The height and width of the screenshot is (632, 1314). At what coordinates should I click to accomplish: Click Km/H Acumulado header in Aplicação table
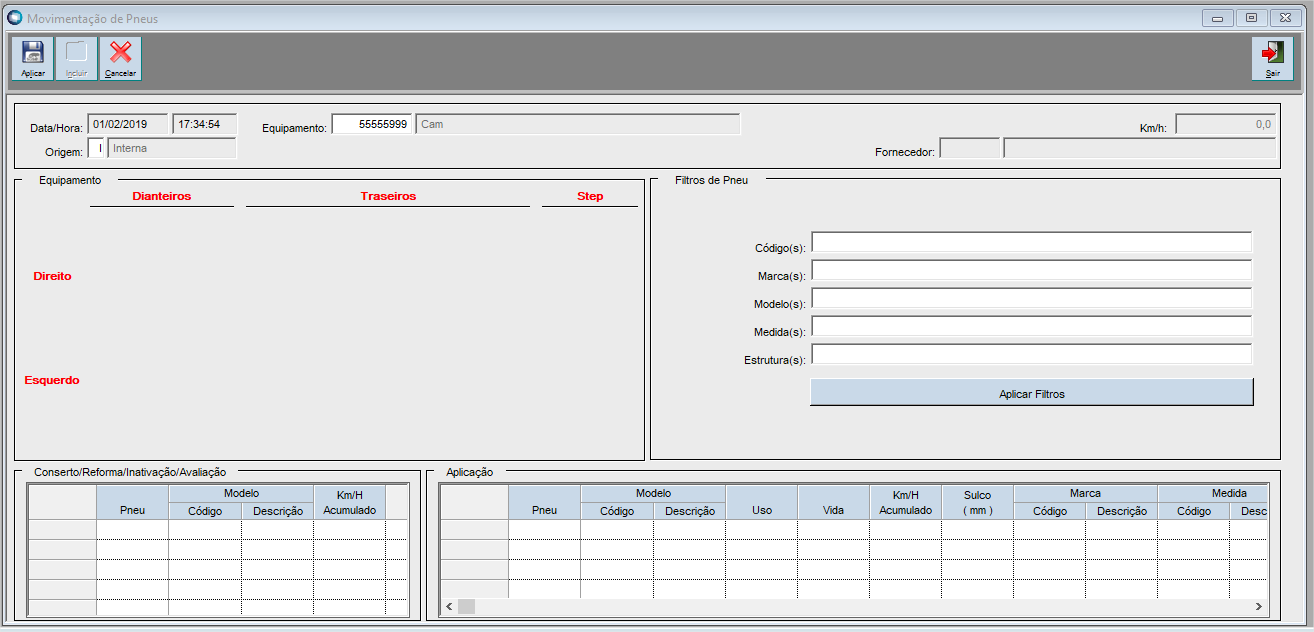point(906,503)
